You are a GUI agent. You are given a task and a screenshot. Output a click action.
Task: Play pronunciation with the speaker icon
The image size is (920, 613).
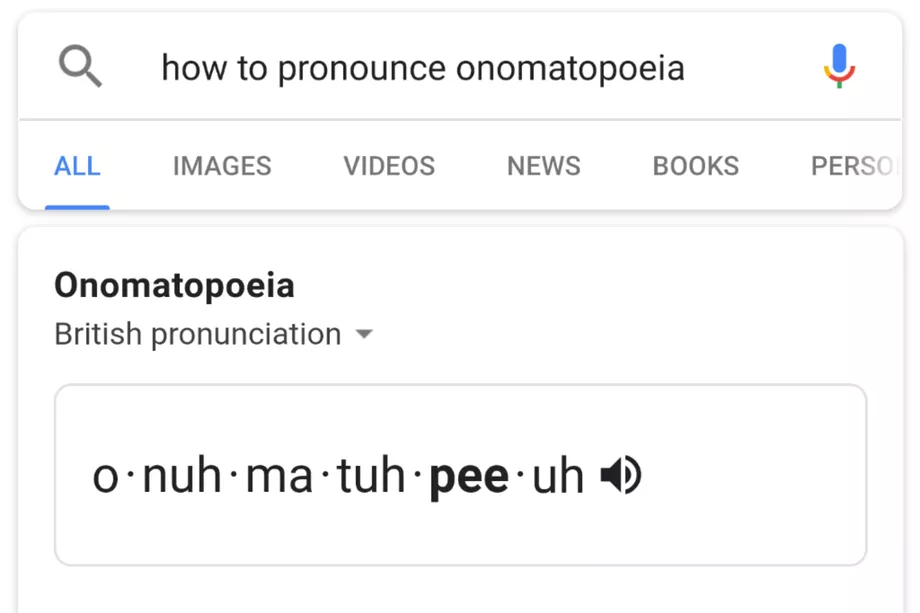[620, 476]
